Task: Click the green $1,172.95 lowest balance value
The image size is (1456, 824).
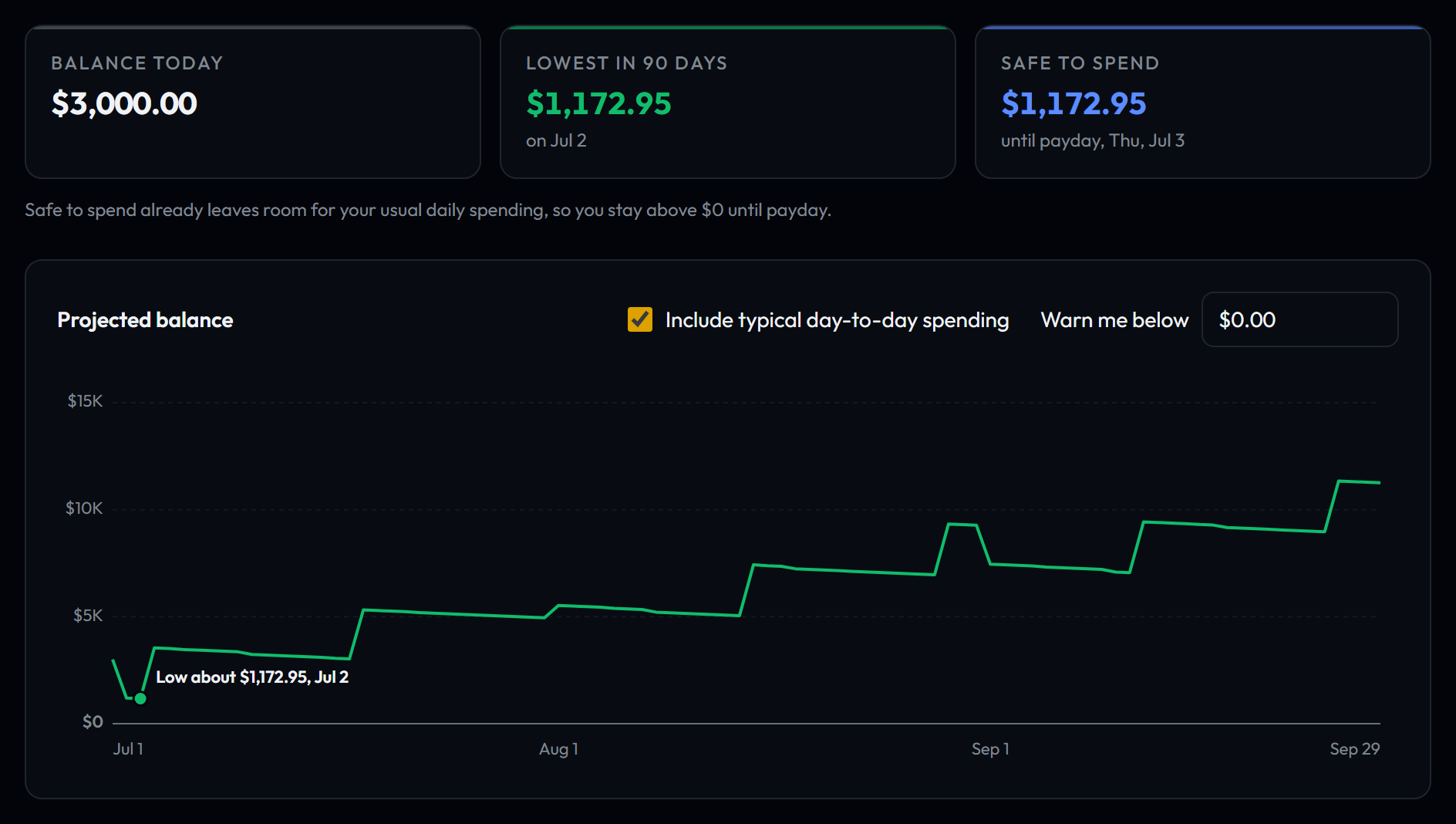Action: coord(598,103)
